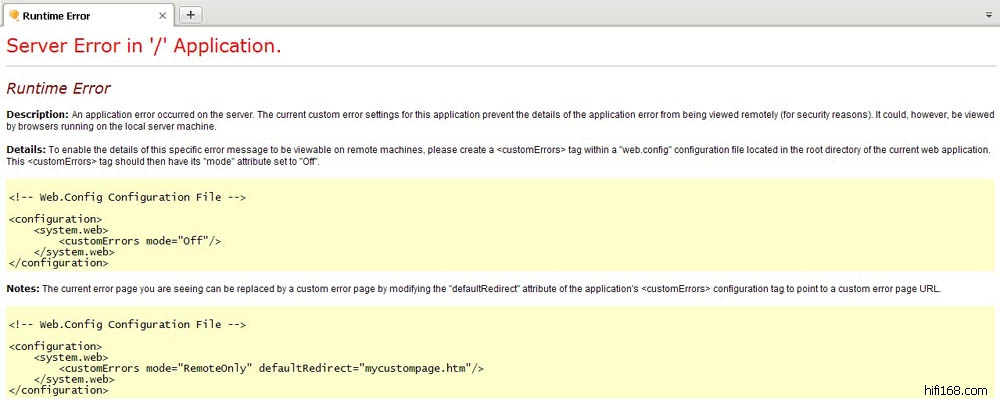The height and width of the screenshot is (403, 1000).
Task: Open a new tab with plus button
Action: (x=191, y=14)
